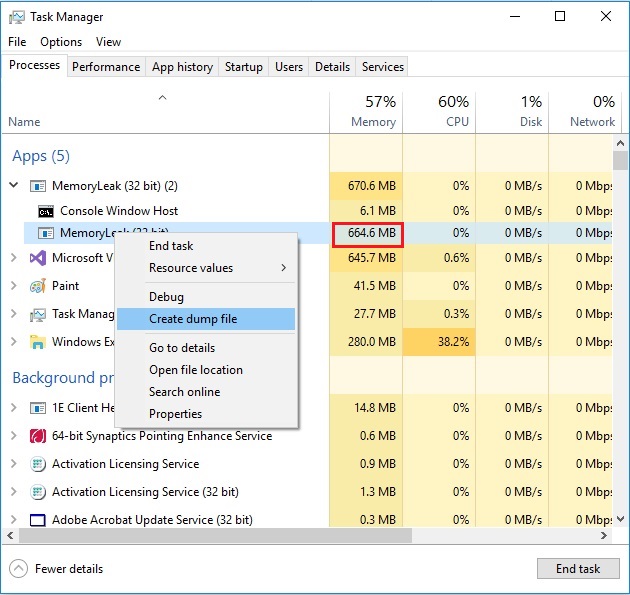
Task: Click the 645.7 MB memory value
Action: [372, 258]
